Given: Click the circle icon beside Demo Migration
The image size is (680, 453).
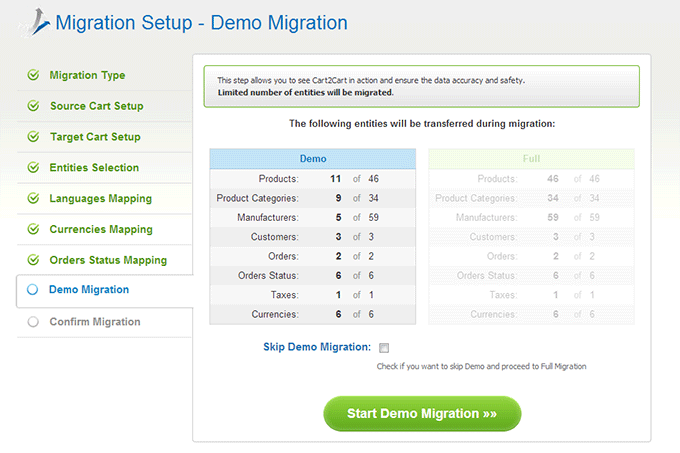Looking at the screenshot, I should pyautogui.click(x=33, y=290).
